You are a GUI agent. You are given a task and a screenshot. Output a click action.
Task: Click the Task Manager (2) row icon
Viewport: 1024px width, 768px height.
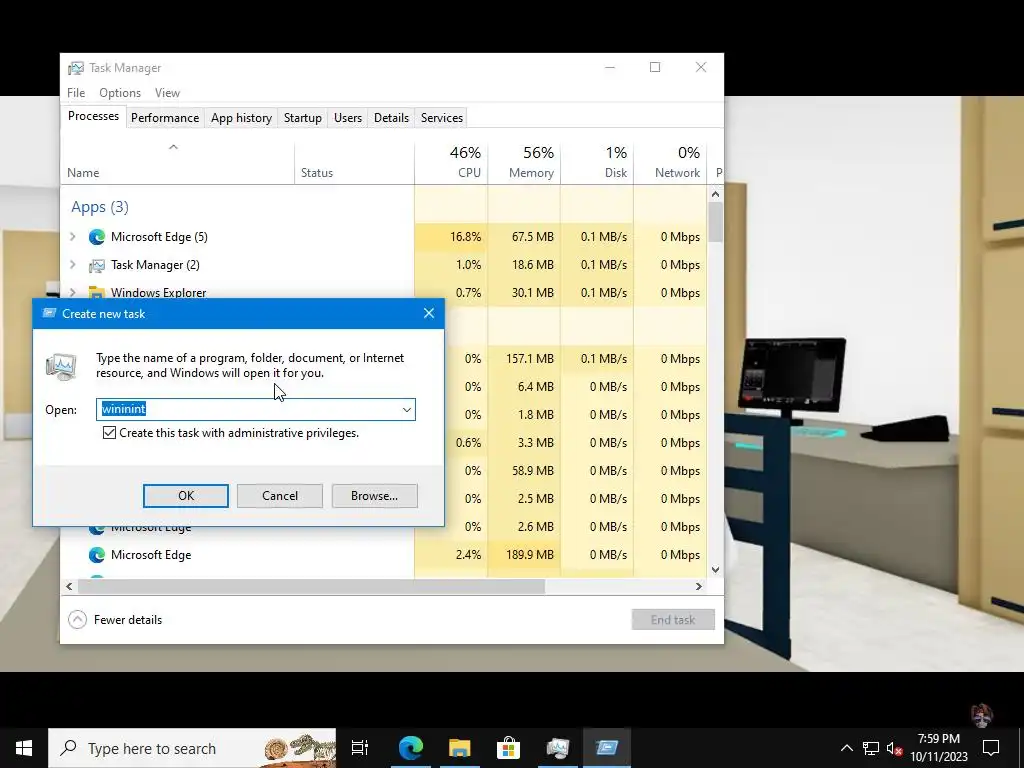point(97,265)
